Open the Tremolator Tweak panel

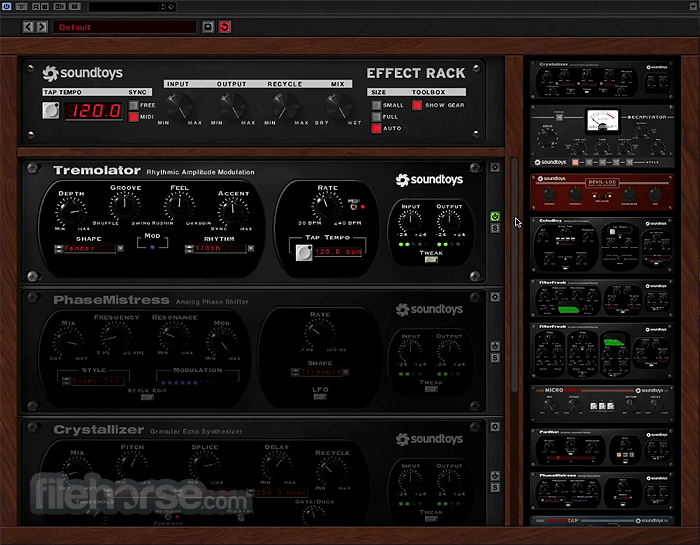[x=431, y=259]
